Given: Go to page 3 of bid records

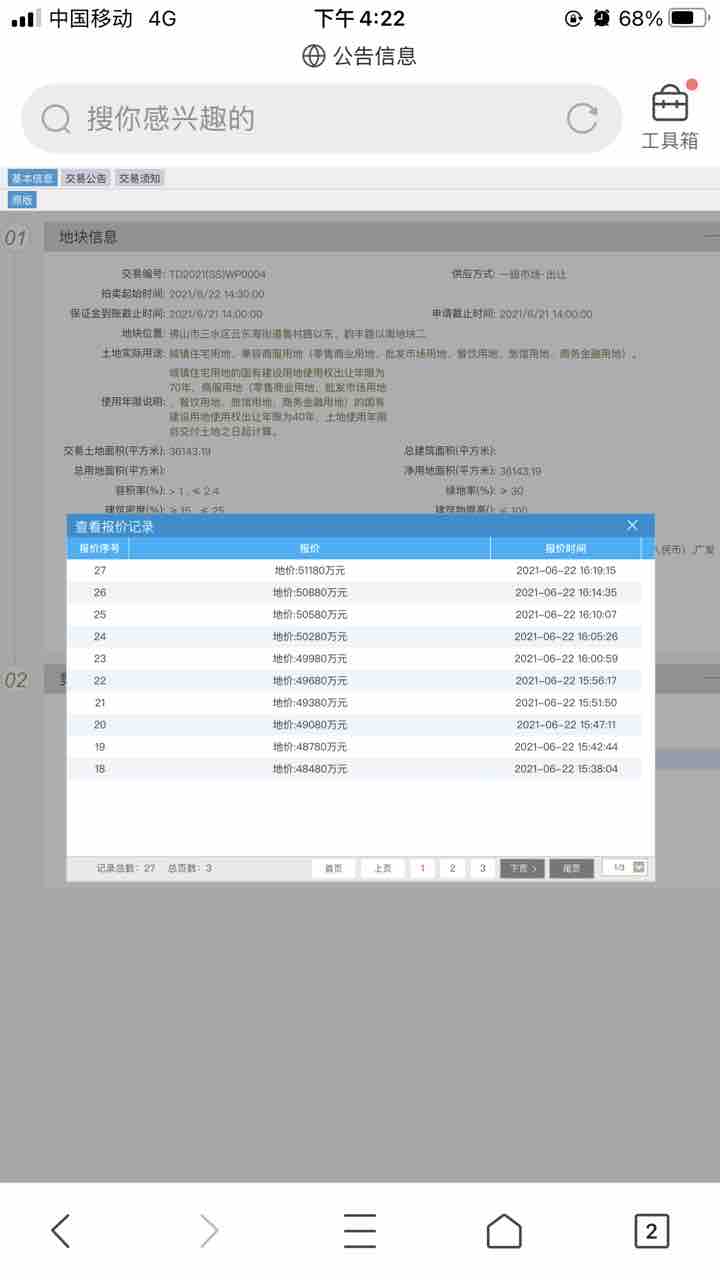Looking at the screenshot, I should pos(482,868).
